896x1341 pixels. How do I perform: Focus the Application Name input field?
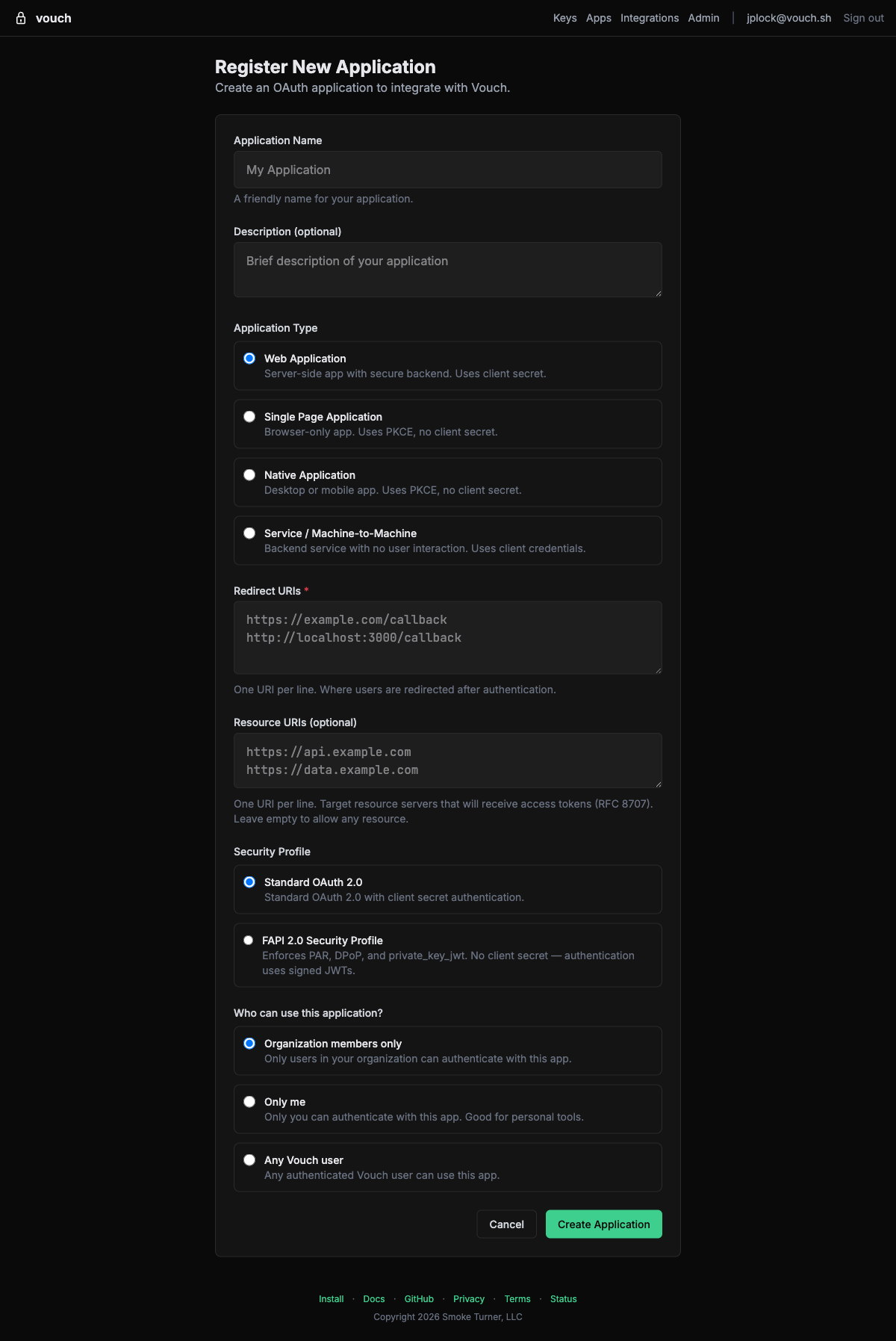447,170
